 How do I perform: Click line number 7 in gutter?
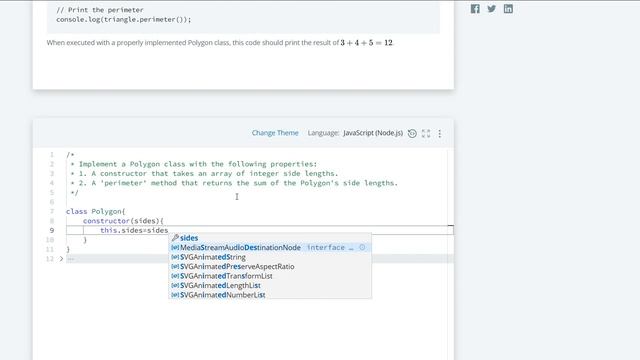[x=52, y=211]
